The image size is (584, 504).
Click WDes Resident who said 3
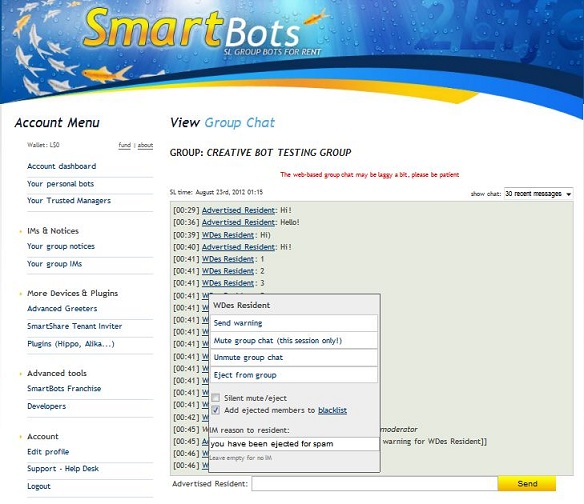pos(228,283)
